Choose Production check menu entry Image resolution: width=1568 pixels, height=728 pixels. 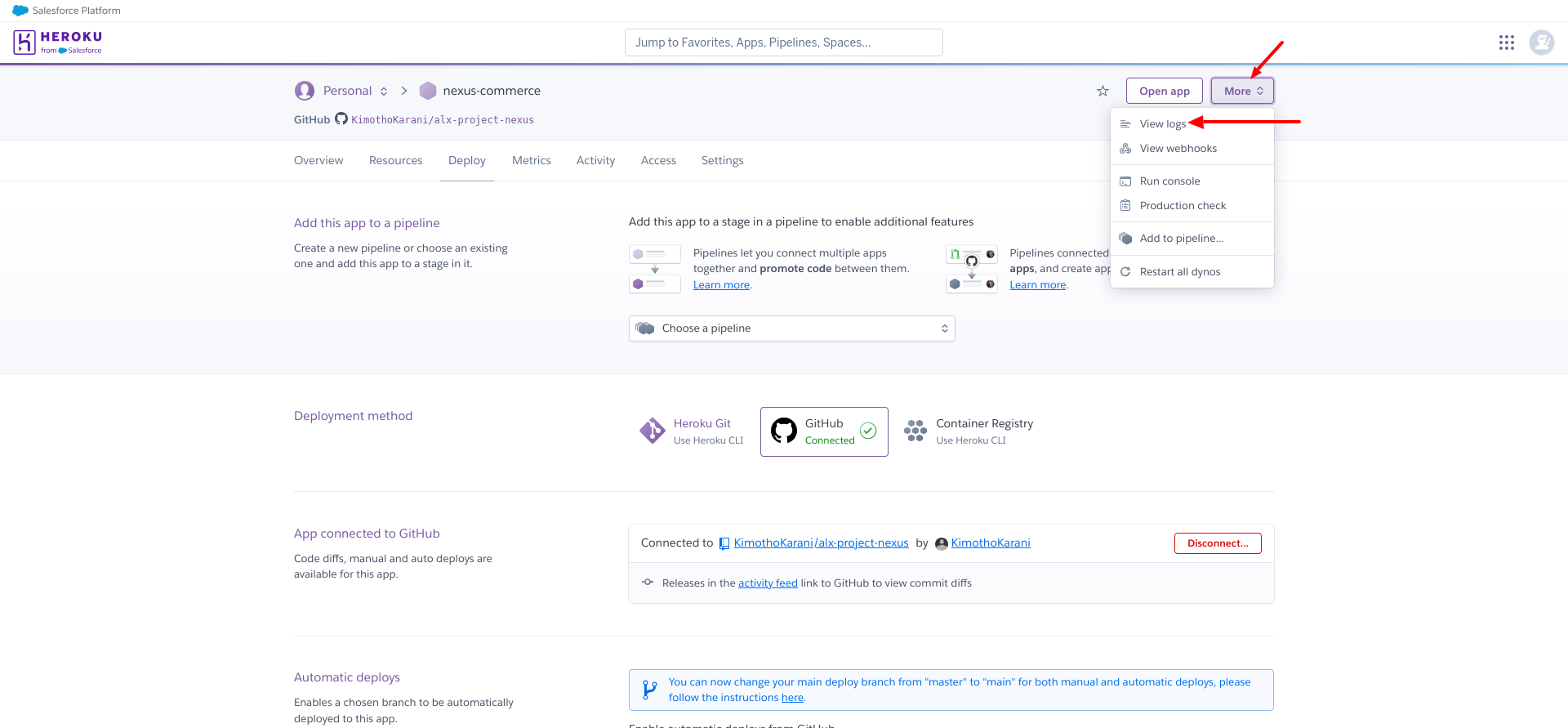click(1192, 206)
